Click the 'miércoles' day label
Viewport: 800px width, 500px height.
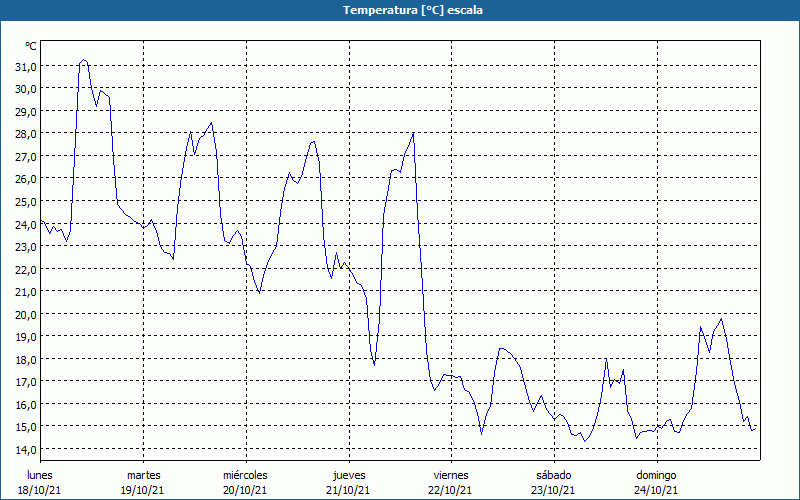pos(245,475)
